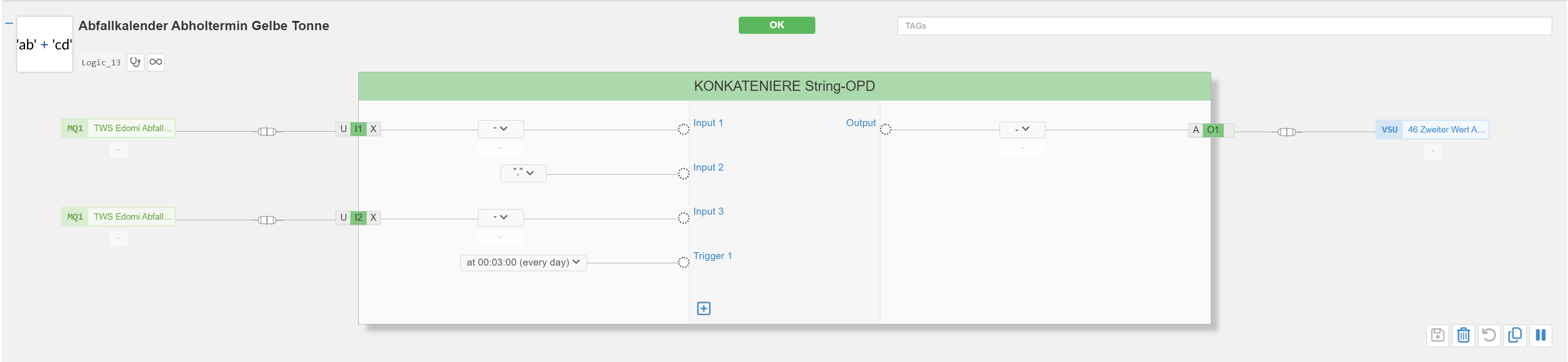Delete logic with the trash icon
This screenshot has height=362, width=1568.
1463,335
